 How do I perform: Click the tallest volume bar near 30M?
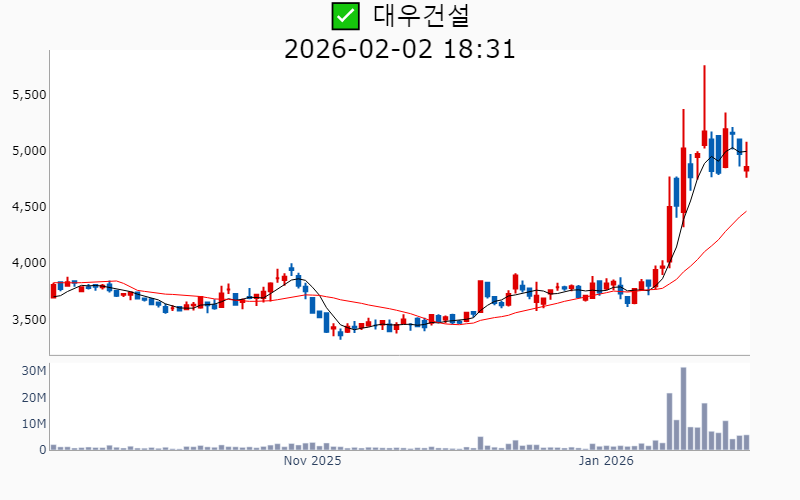point(683,408)
